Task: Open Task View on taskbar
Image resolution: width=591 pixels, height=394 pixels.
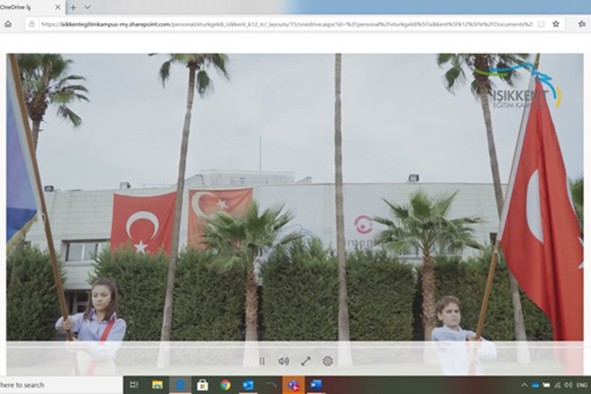Action: [134, 385]
